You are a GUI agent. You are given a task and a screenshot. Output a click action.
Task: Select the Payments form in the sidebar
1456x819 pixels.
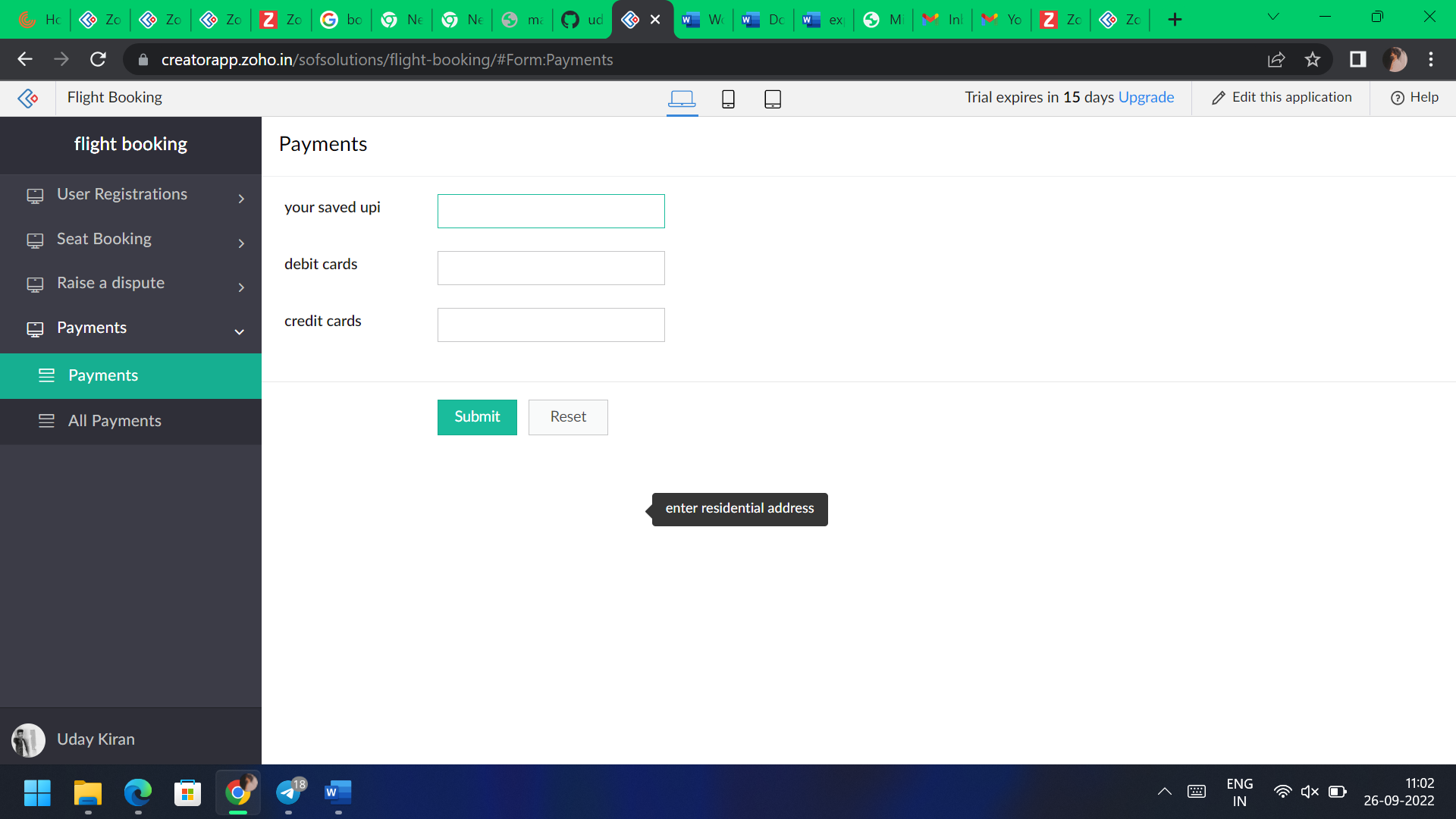pos(103,375)
